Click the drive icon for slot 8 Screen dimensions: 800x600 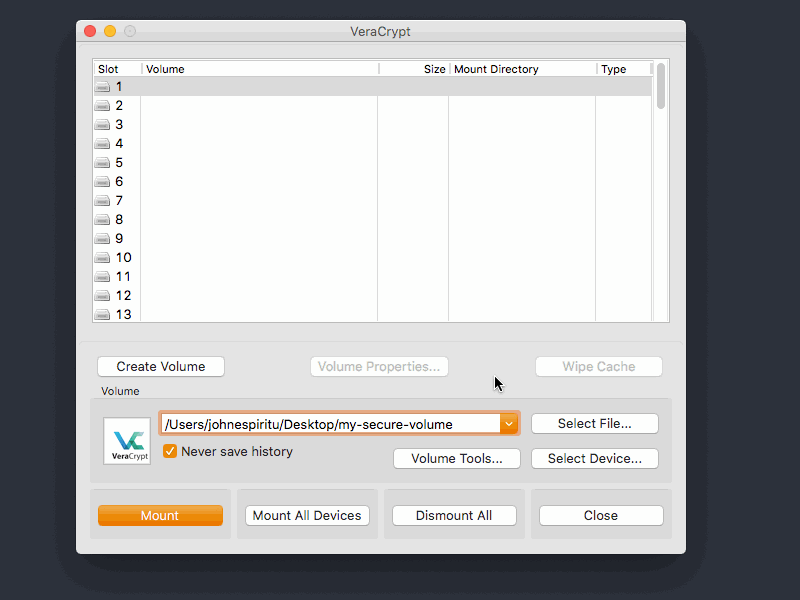(103, 220)
